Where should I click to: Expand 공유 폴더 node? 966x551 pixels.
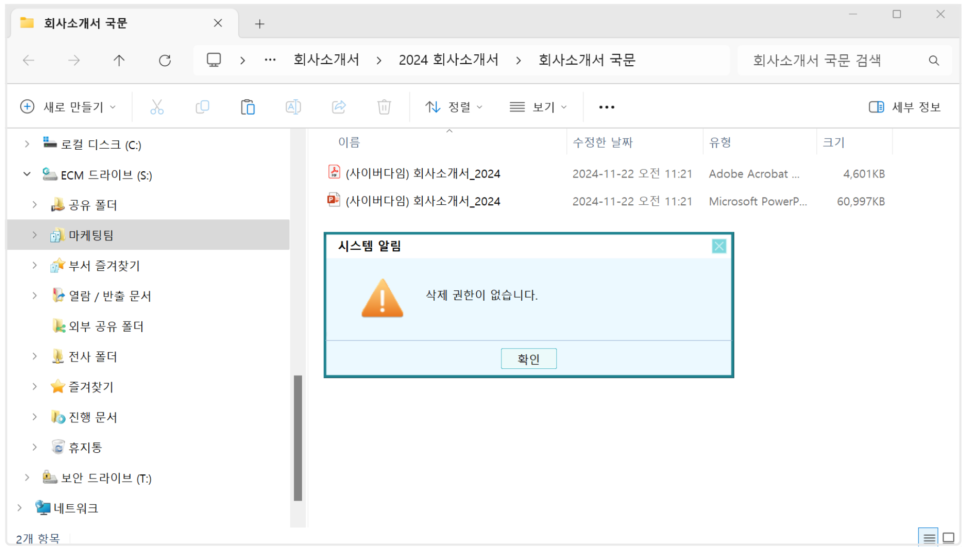pyautogui.click(x=34, y=205)
